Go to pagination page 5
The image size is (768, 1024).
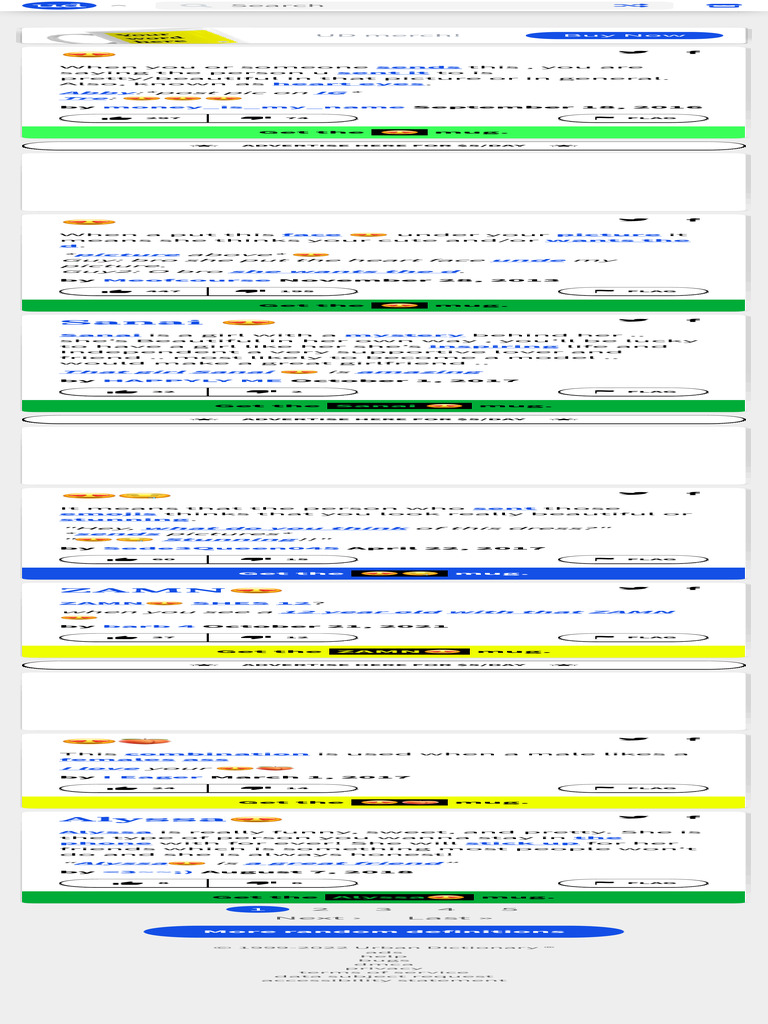coord(509,909)
